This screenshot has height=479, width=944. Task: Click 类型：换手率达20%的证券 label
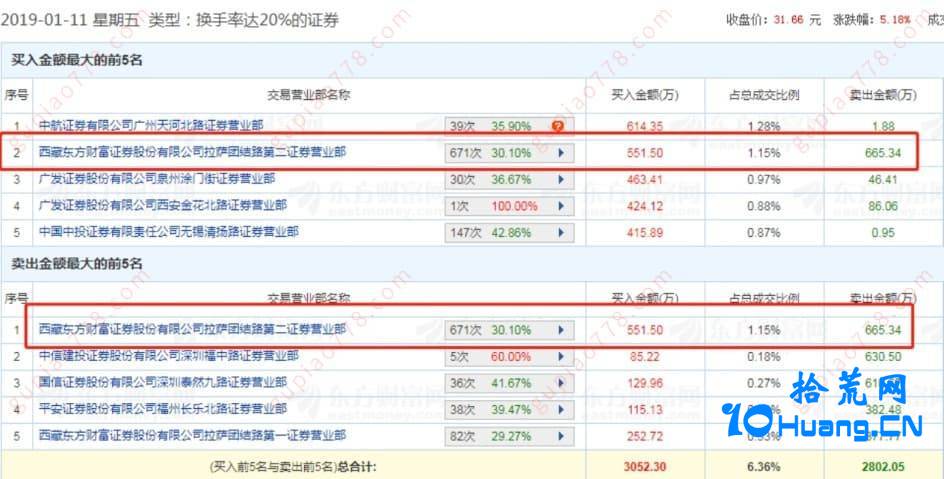(x=244, y=20)
